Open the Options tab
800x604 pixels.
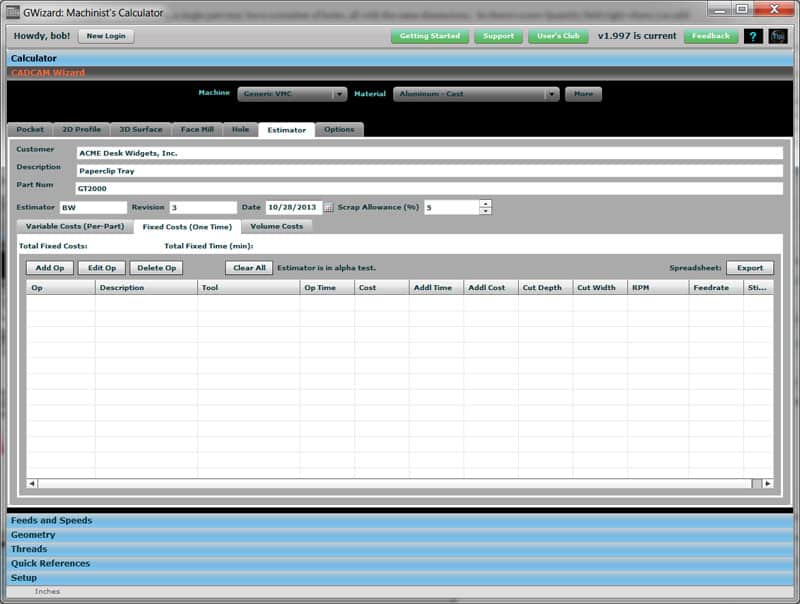[340, 130]
